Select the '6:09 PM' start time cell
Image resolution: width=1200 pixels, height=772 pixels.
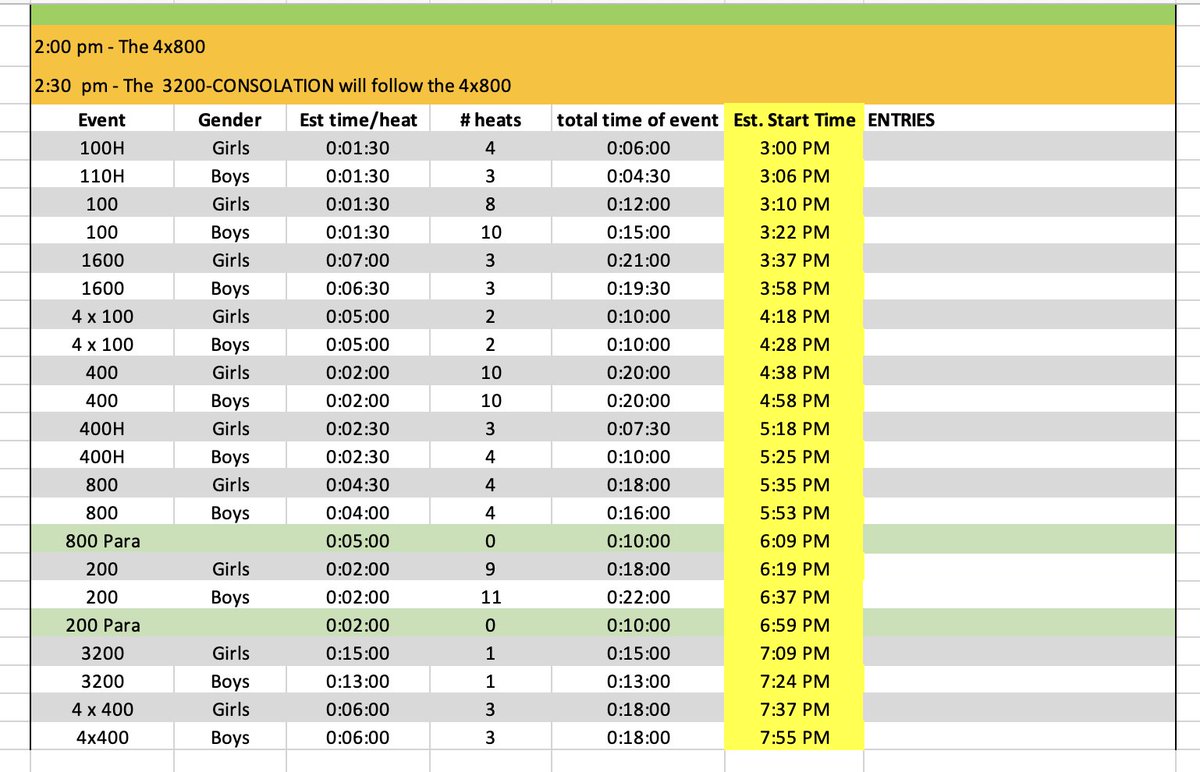794,541
